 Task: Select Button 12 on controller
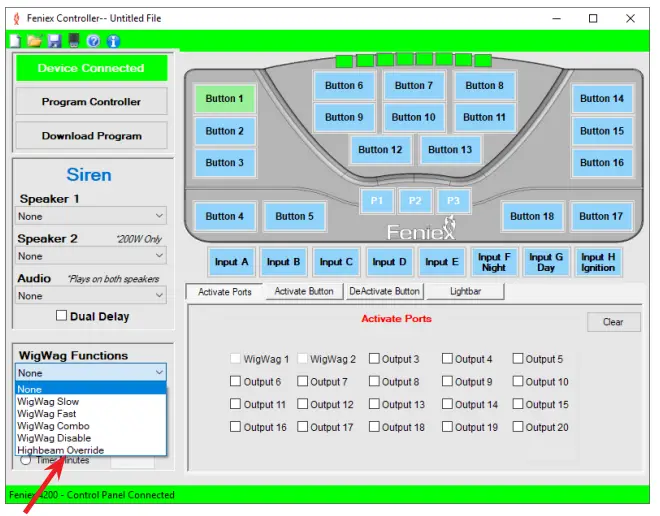click(x=380, y=149)
